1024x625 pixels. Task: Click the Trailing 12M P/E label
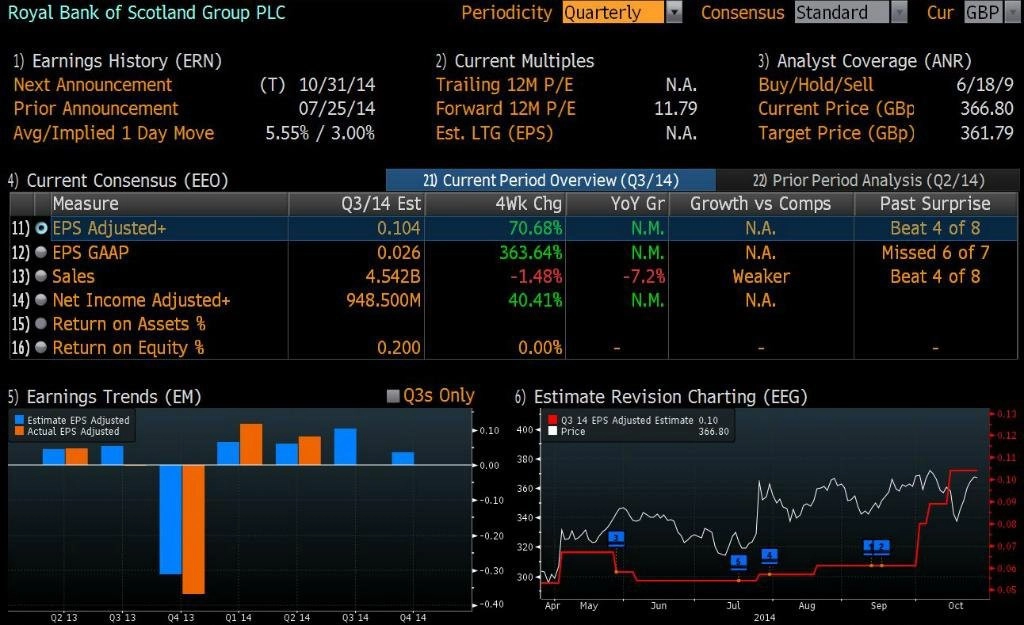[x=505, y=85]
